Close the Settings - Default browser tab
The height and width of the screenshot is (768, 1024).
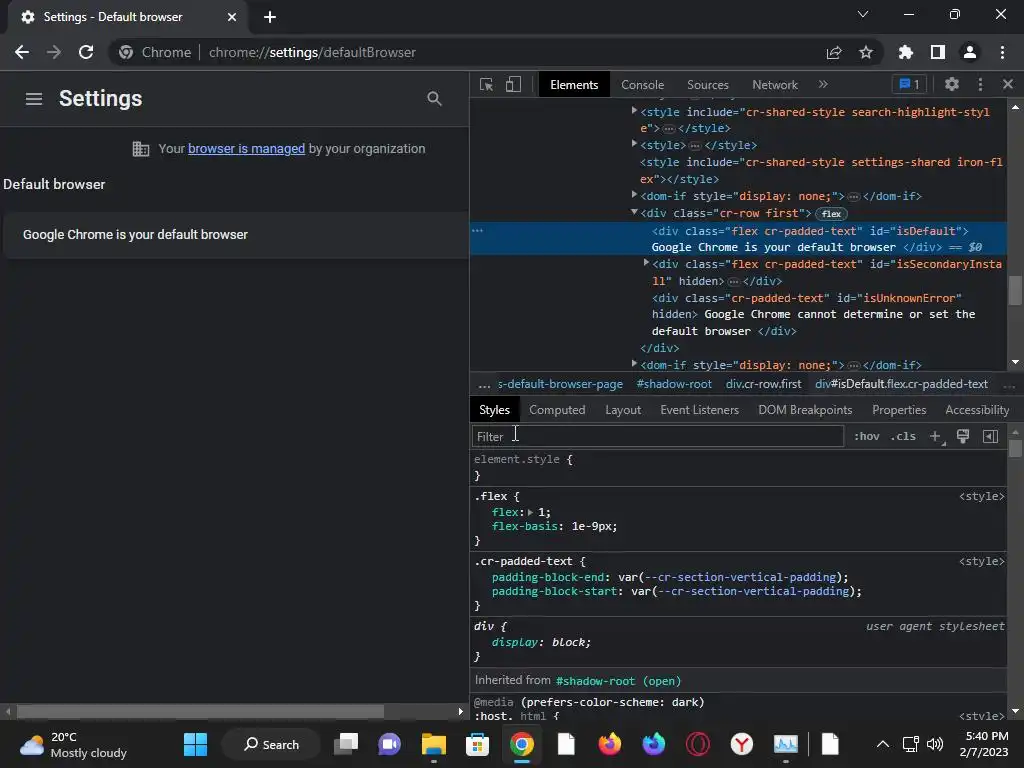click(x=232, y=17)
